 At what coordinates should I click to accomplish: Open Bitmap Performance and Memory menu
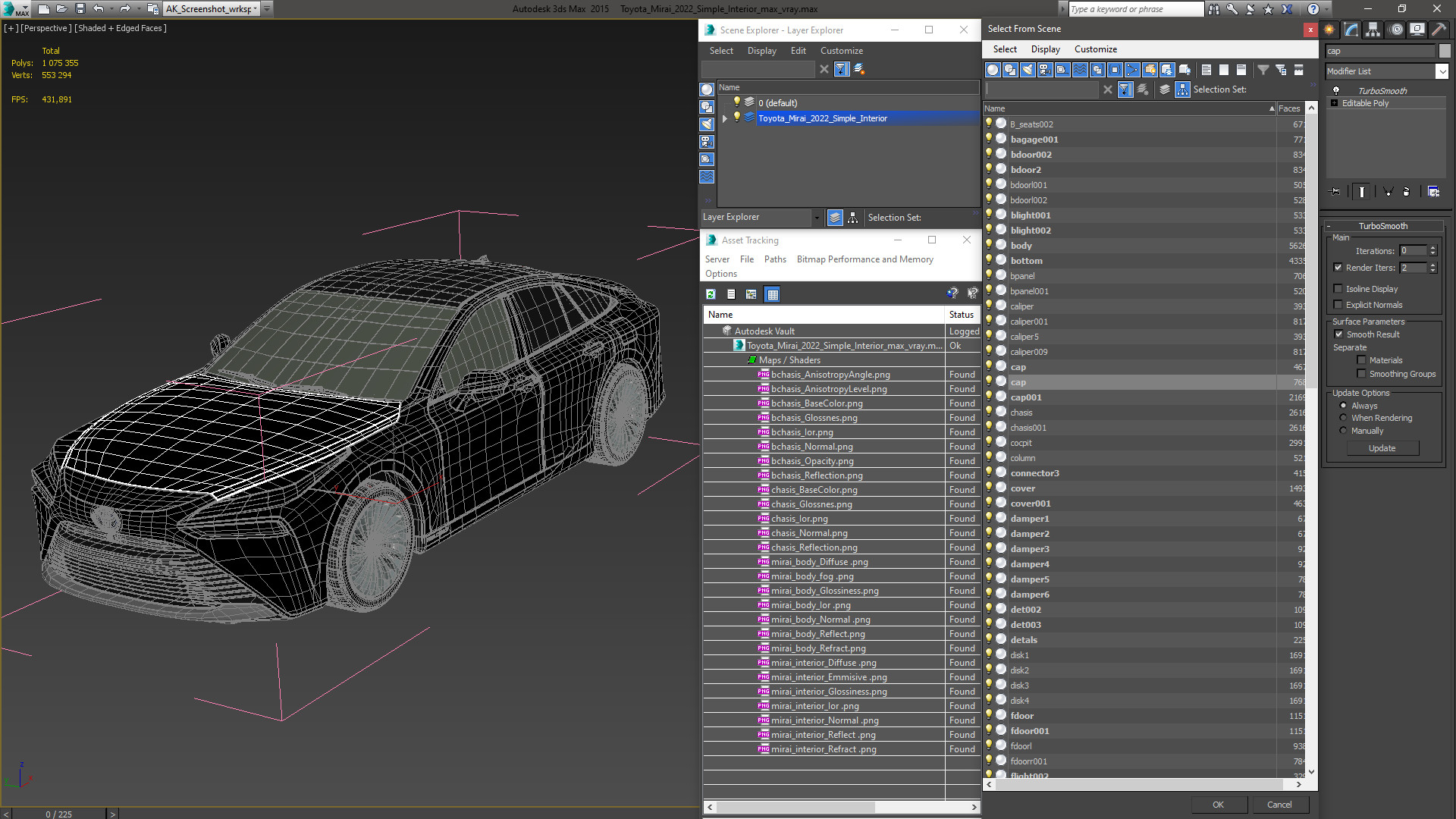click(864, 259)
